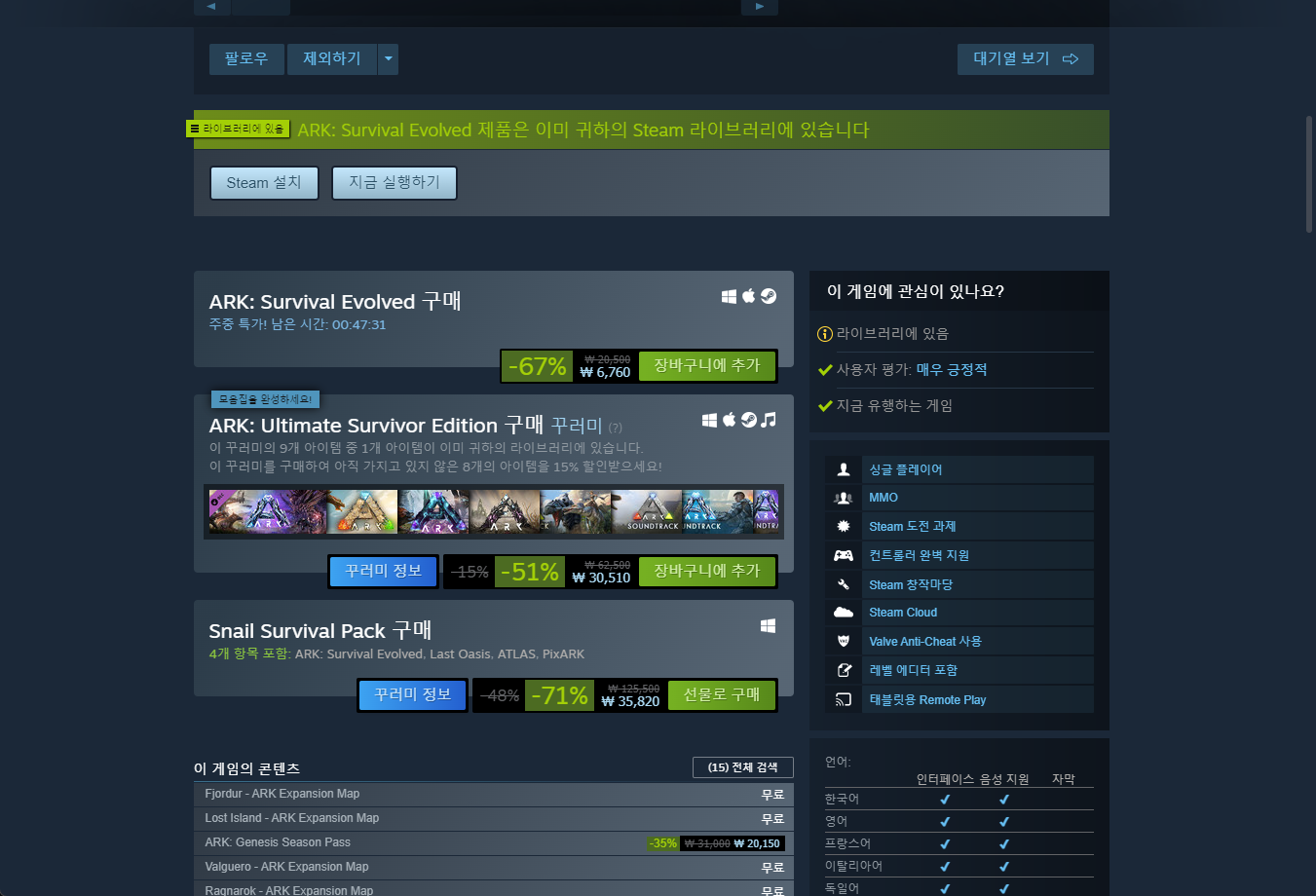The height and width of the screenshot is (896, 1316).
Task: Click the left arrow of the media strip
Action: (x=211, y=7)
